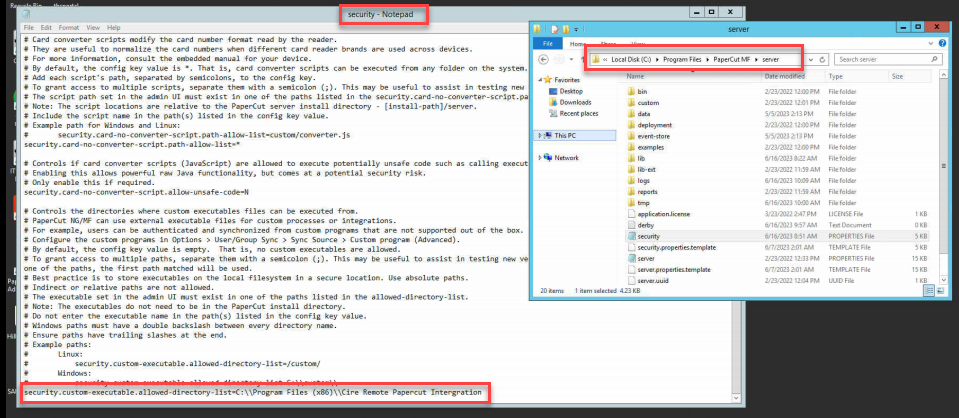Expand the Network tree node

tap(541, 157)
